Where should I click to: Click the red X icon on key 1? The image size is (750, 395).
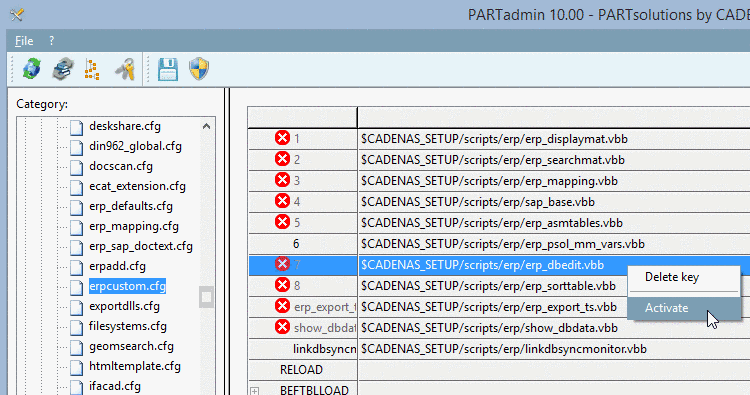282,138
